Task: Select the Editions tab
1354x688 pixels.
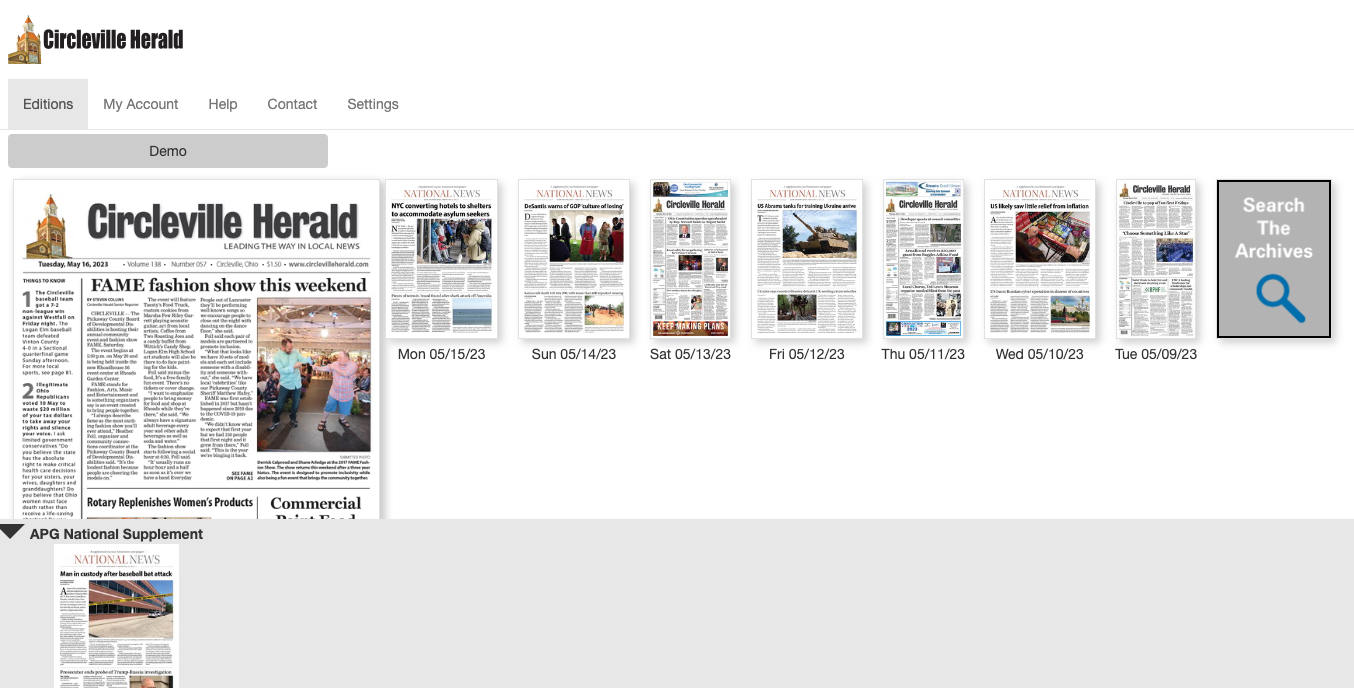Action: [48, 104]
